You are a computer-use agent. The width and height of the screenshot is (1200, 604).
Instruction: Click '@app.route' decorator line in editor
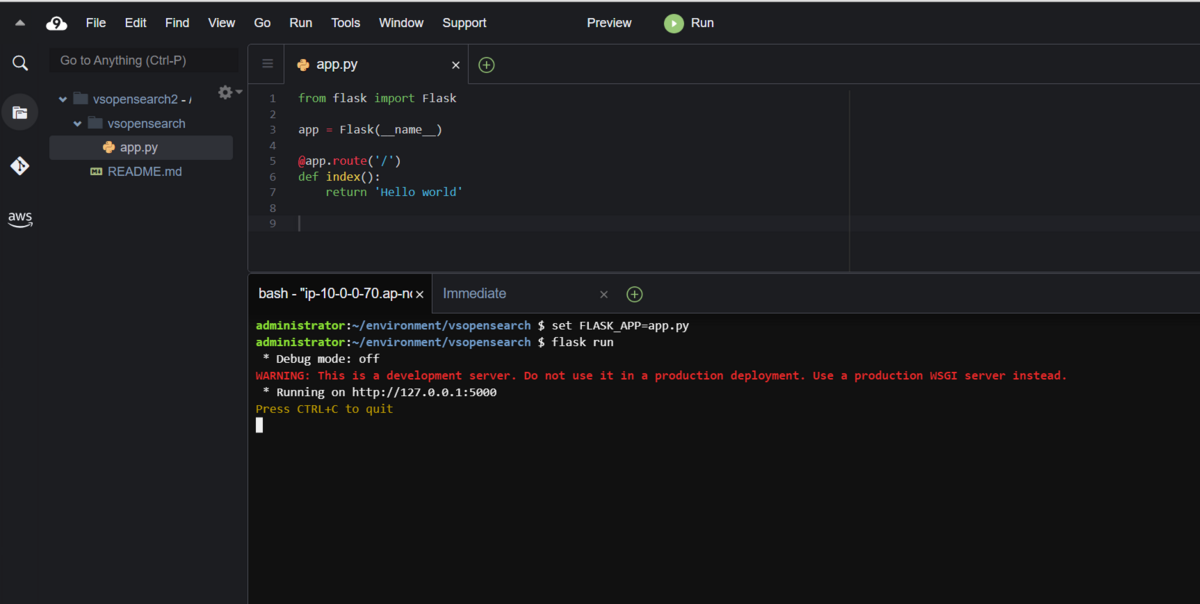(349, 160)
